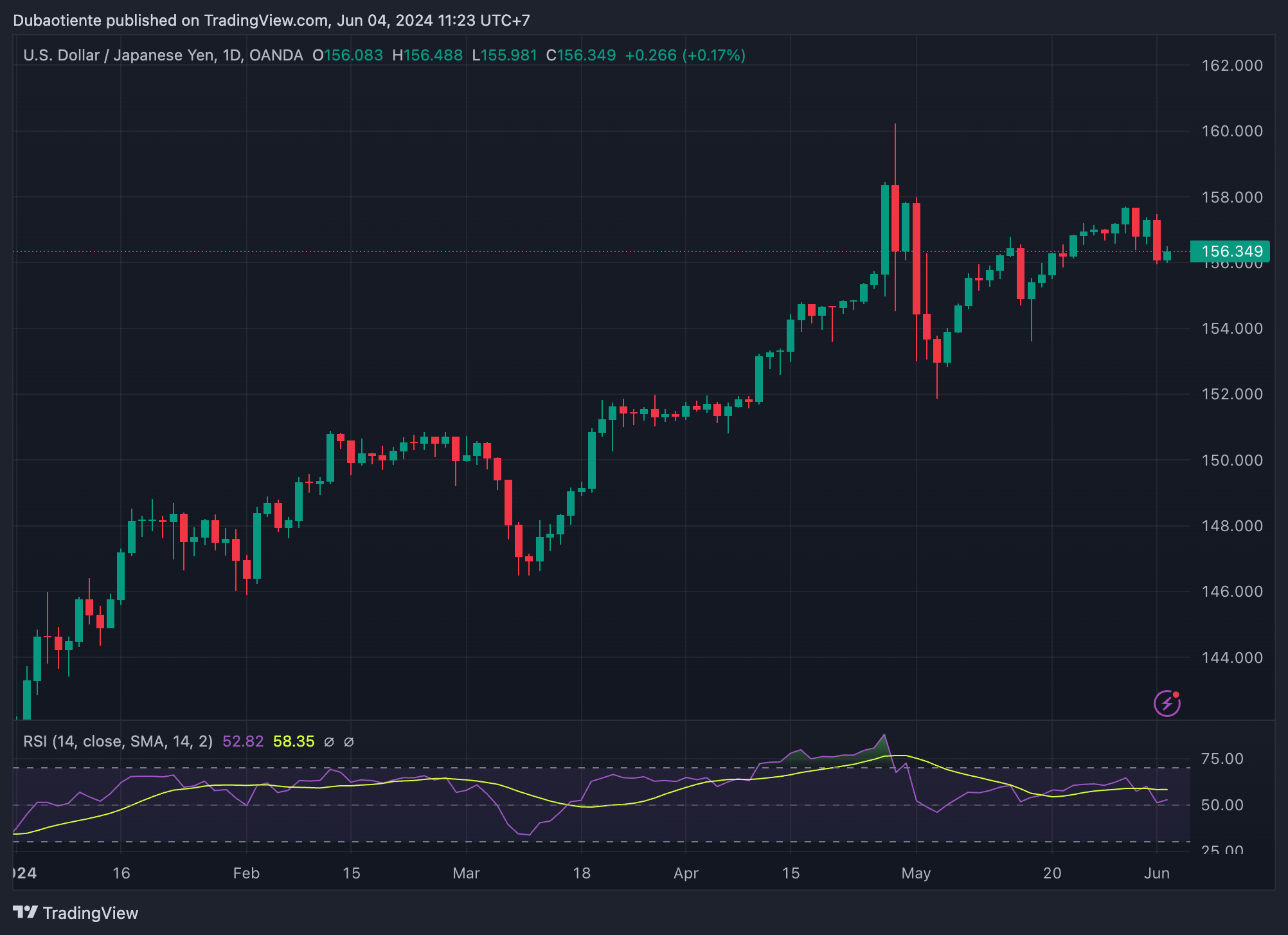Screen dimensions: 1288x935
Task: Click the 146.000 price axis label
Action: coord(1232,592)
